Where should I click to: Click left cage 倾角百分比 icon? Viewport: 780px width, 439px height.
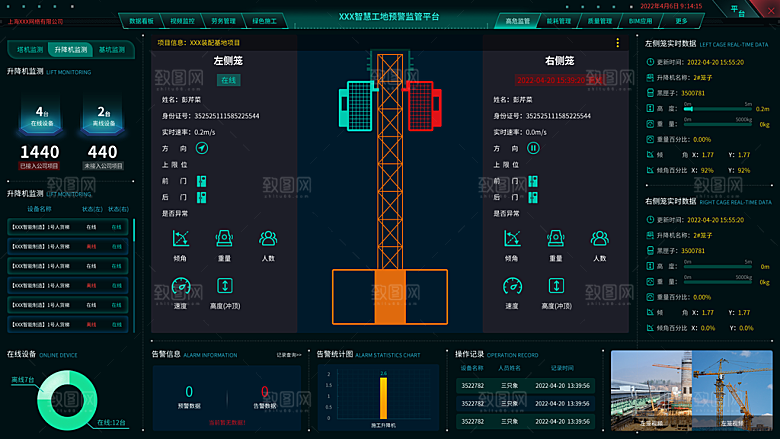(x=650, y=170)
